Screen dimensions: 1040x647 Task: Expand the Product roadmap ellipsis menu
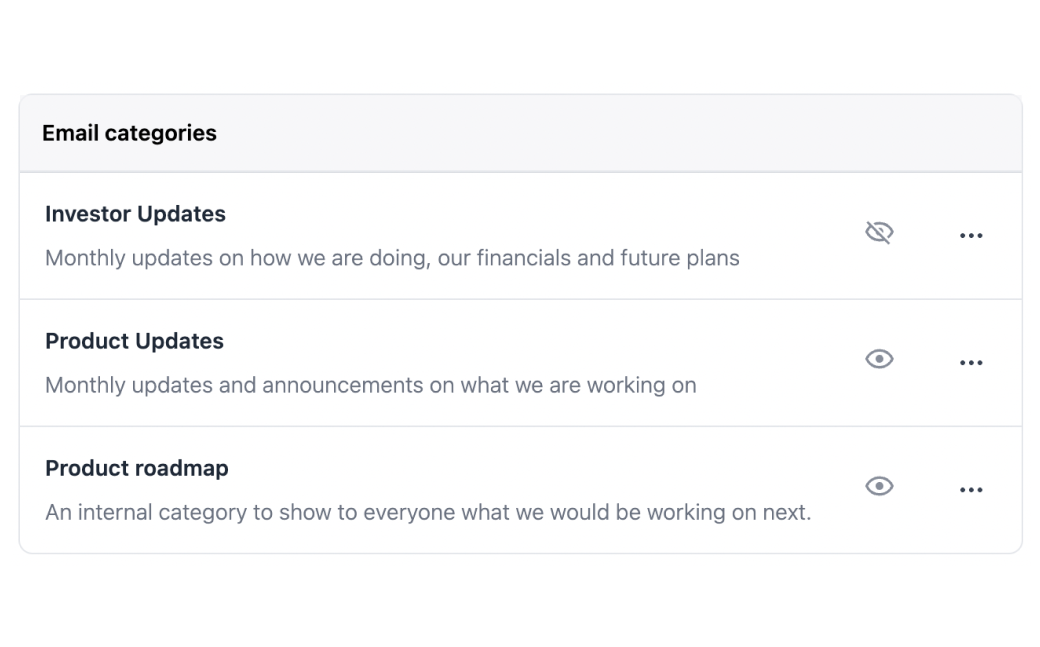point(970,490)
